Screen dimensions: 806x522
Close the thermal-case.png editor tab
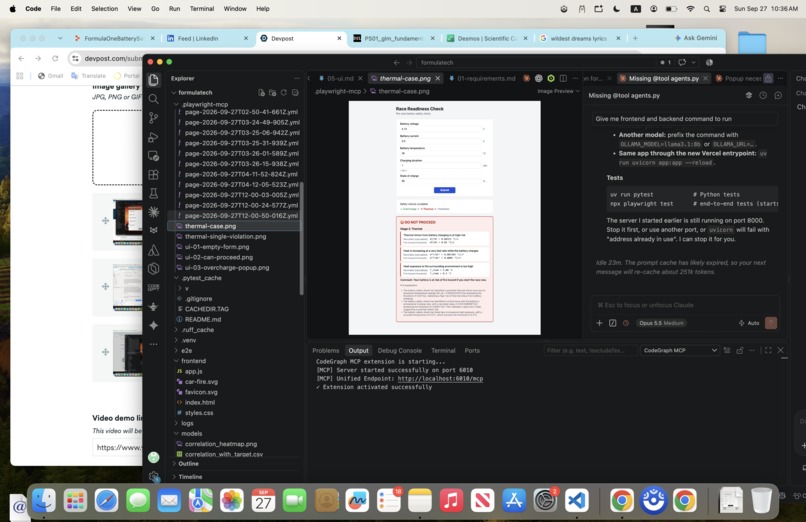pos(437,78)
